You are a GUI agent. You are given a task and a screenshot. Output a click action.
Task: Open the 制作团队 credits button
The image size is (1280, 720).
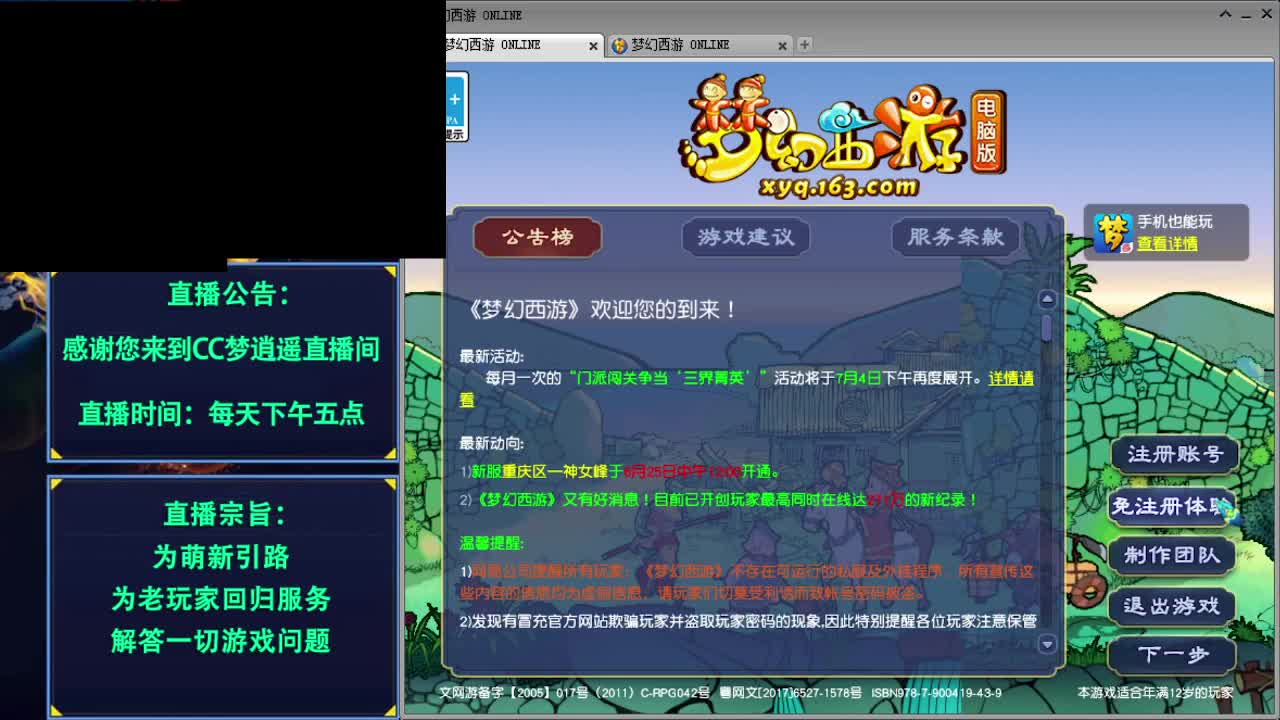(1172, 555)
